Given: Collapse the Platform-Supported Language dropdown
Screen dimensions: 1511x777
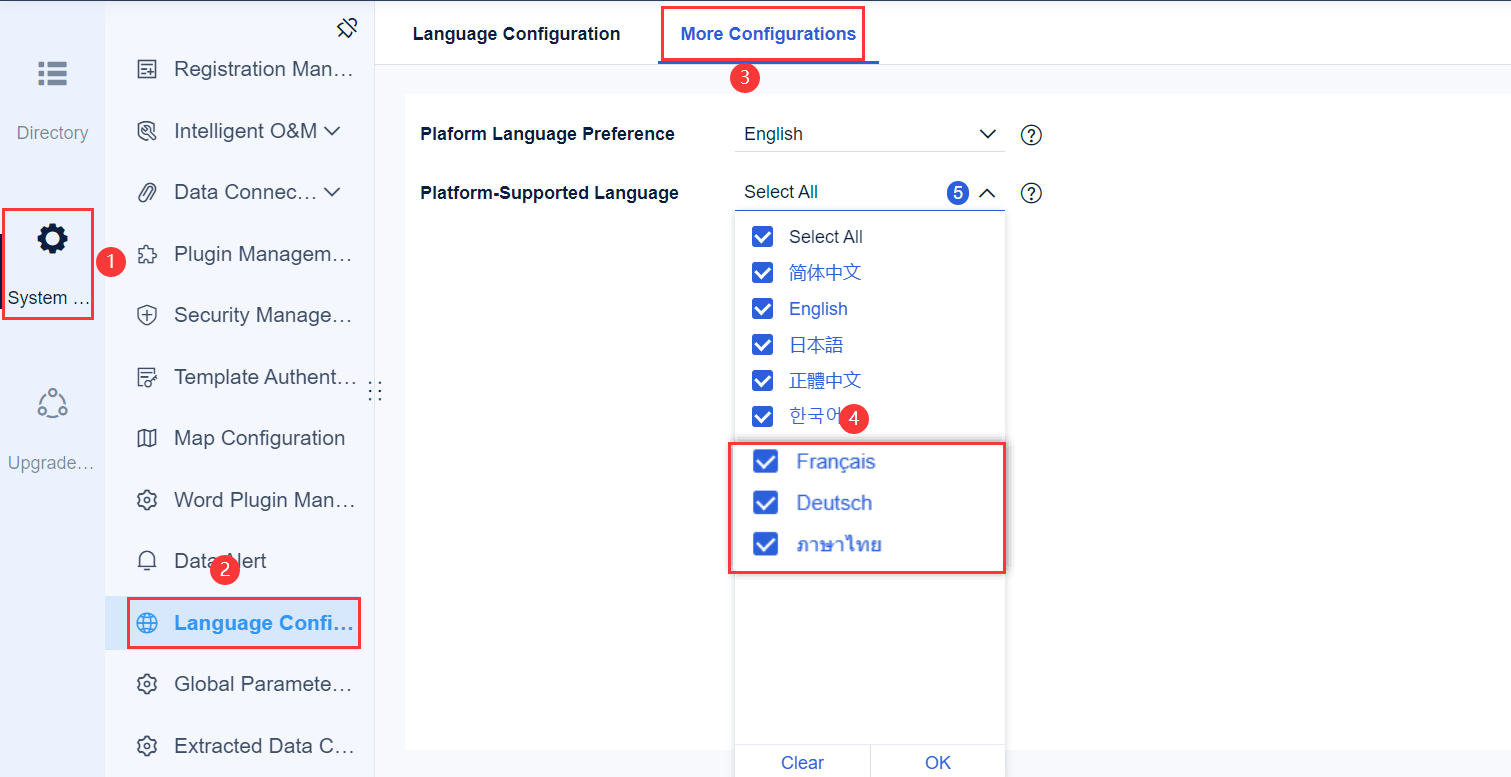Looking at the screenshot, I should [x=988, y=192].
